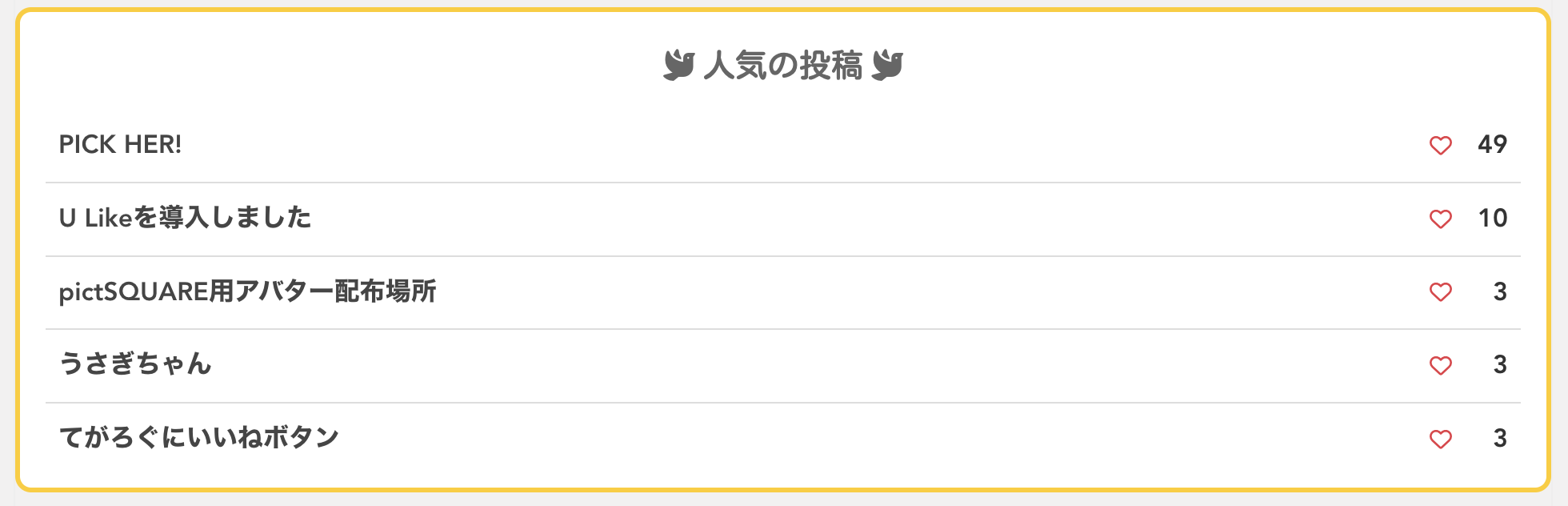Open the U Likeを導入しました post
The height and width of the screenshot is (506, 1568).
185,218
